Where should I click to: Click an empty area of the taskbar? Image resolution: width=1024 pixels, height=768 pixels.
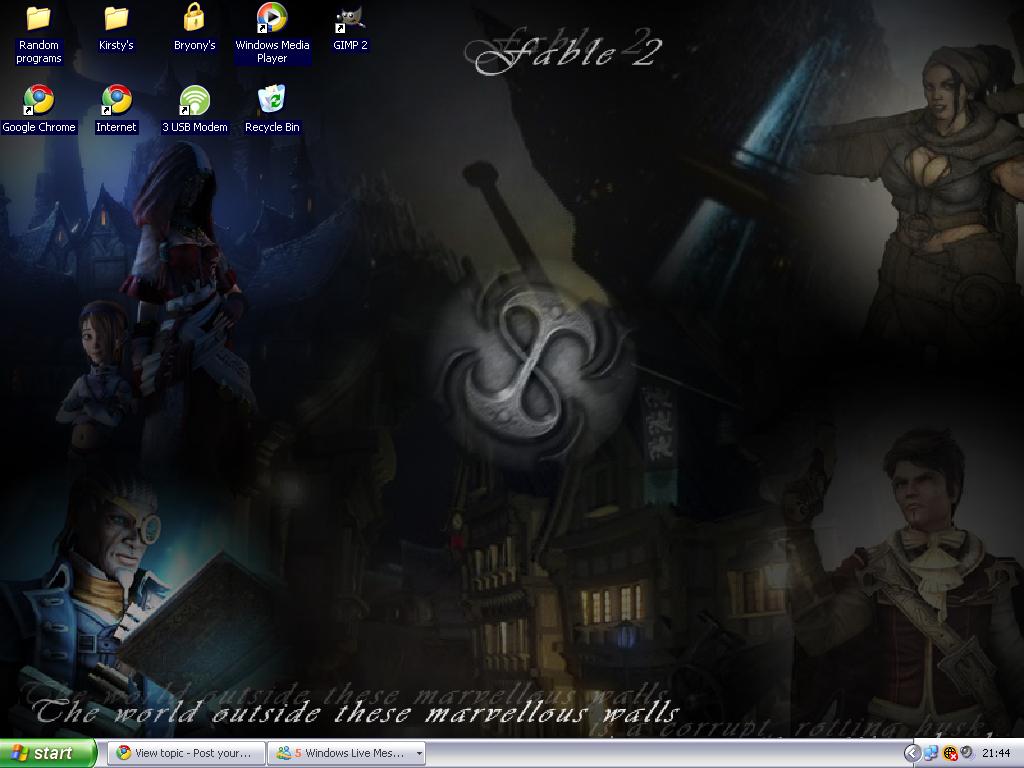click(x=660, y=753)
